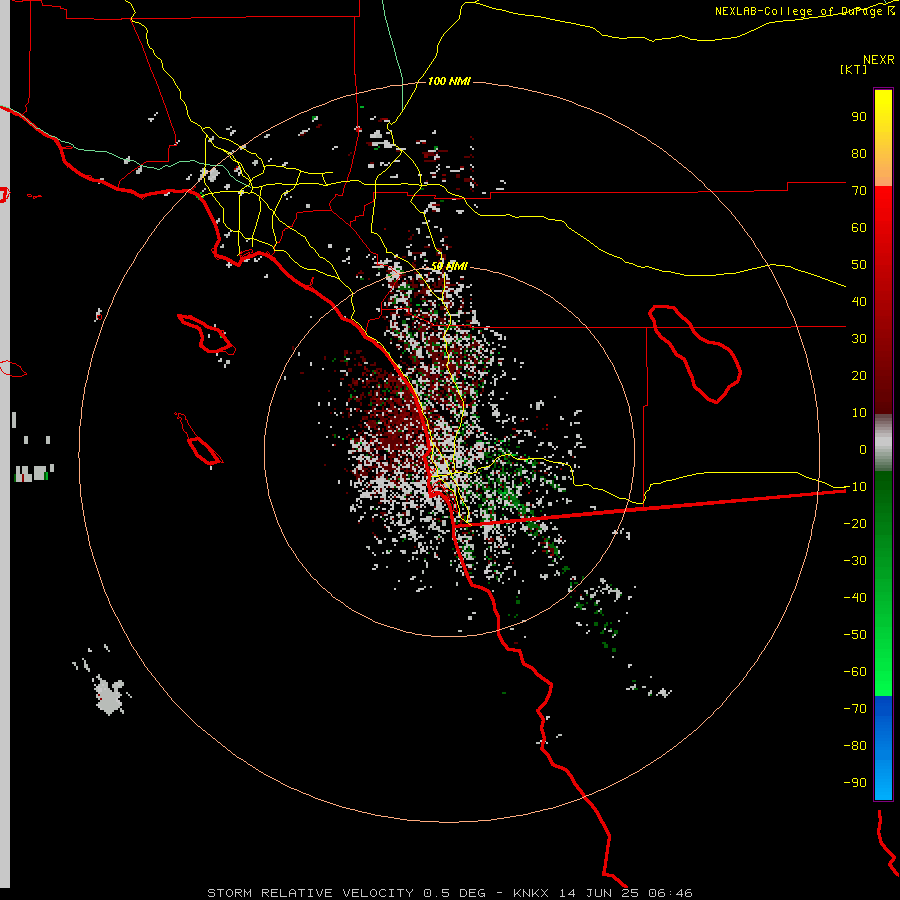900x900 pixels.
Task: Click the blue bottom segment of color bar
Action: 883,748
